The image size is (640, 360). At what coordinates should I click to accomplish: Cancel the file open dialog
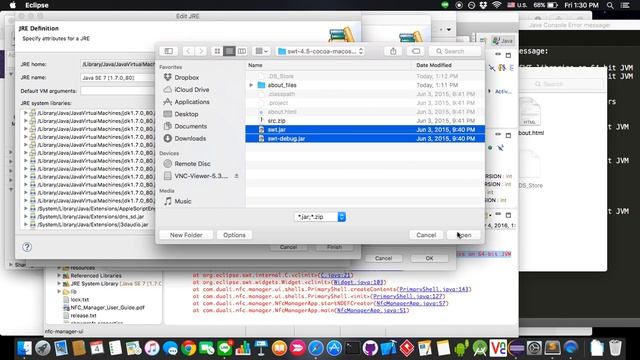[x=426, y=235]
